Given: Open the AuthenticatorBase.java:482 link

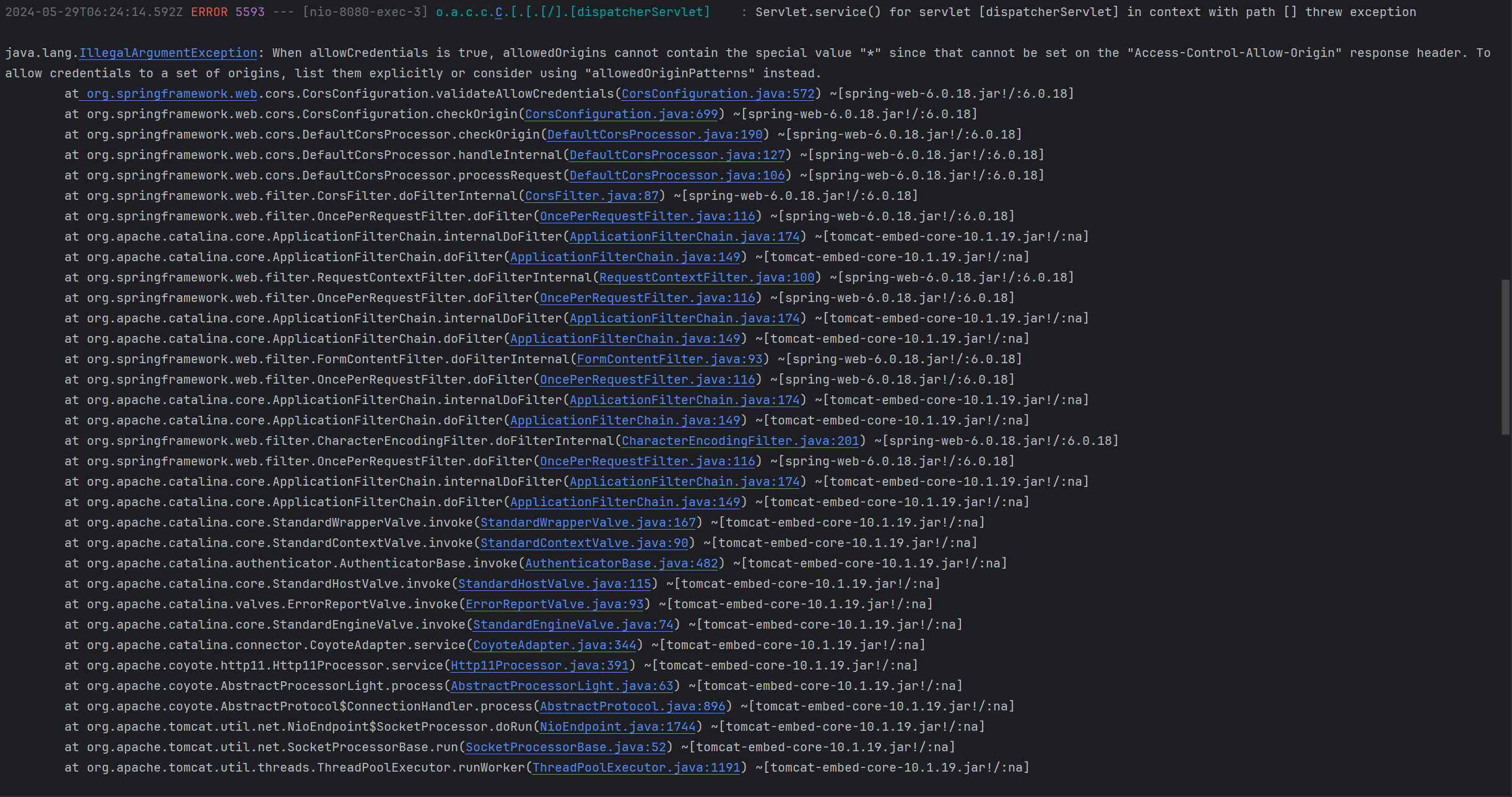Looking at the screenshot, I should click(621, 564).
